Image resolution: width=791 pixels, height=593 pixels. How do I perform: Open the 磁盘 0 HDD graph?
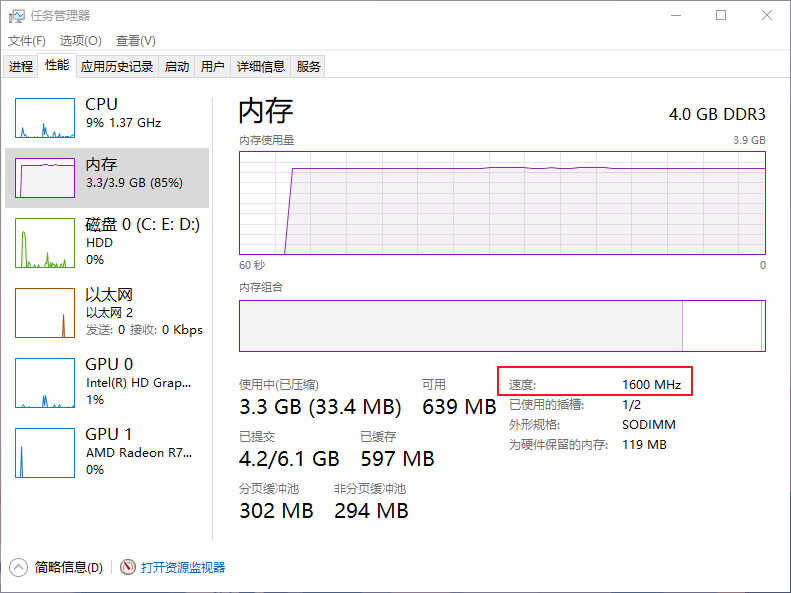click(45, 243)
